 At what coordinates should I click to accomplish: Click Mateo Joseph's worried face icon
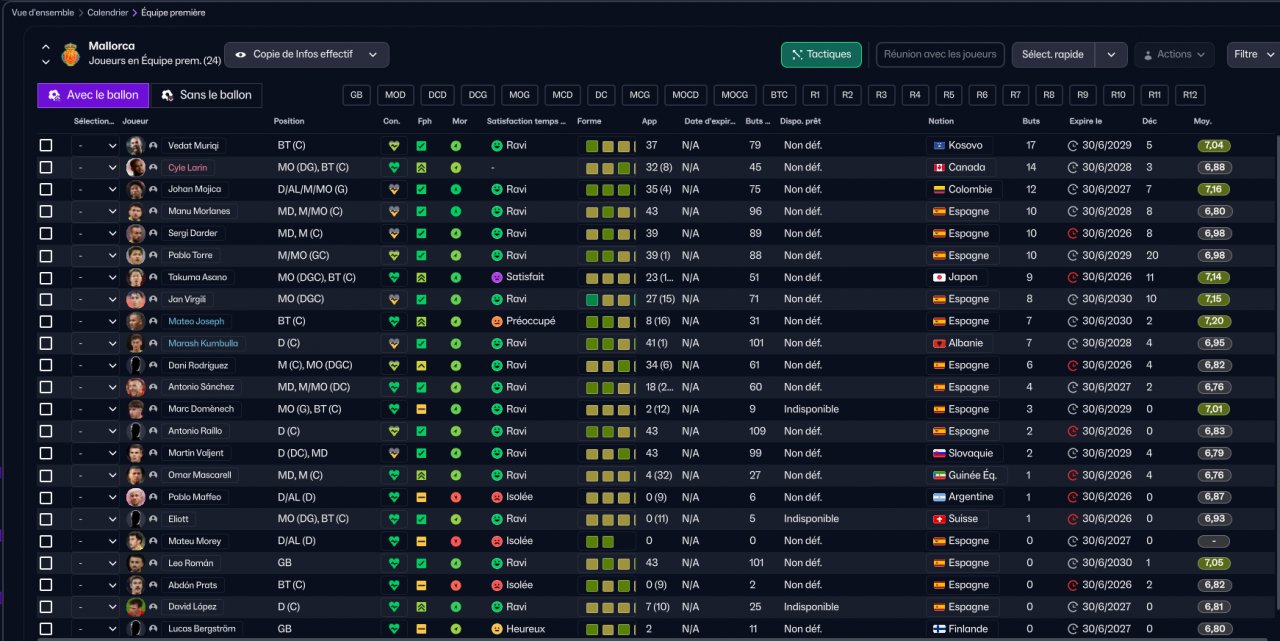496,321
